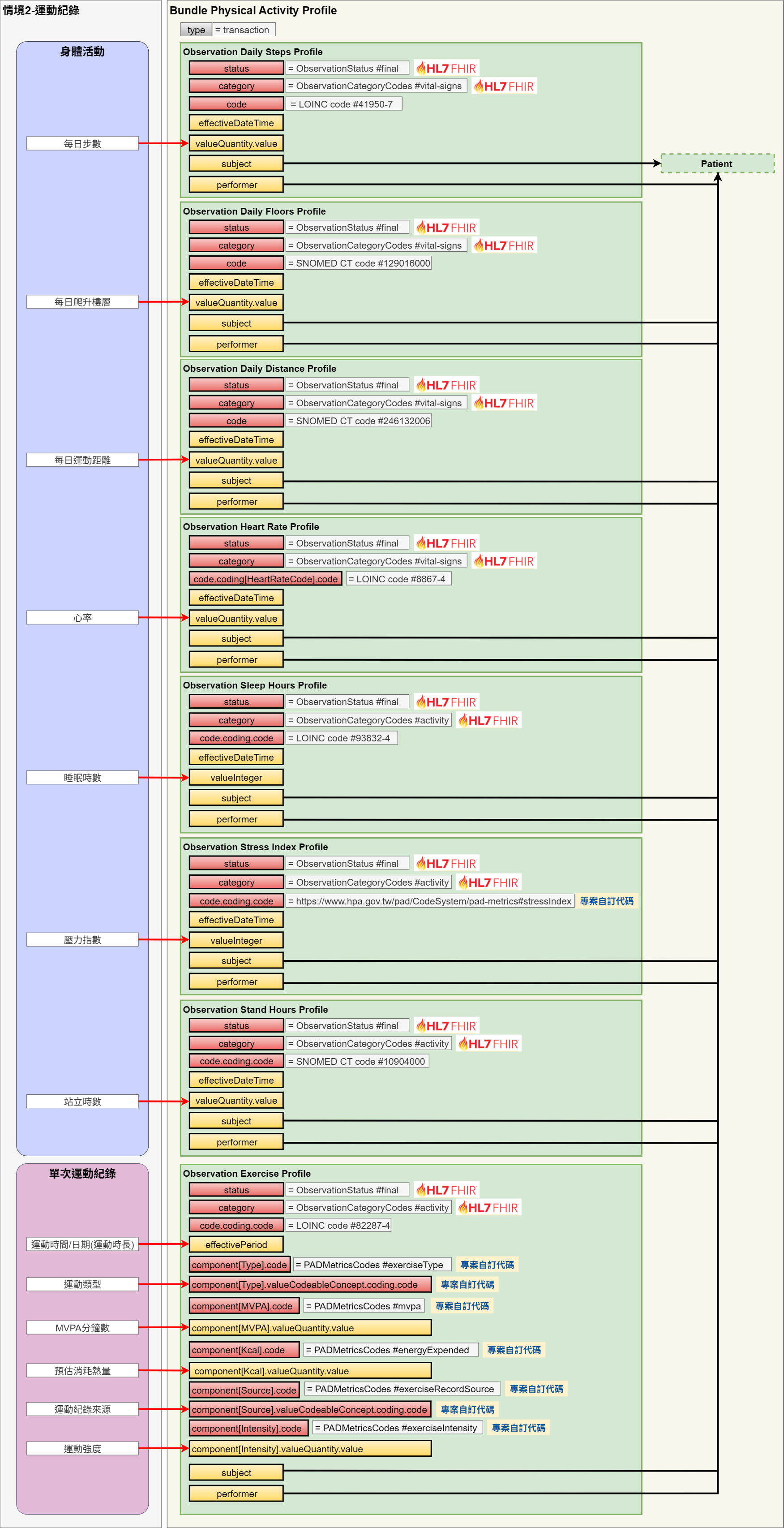
Task: Click HL7 FHIR logo beside Stress Index category
Action: 488,882
